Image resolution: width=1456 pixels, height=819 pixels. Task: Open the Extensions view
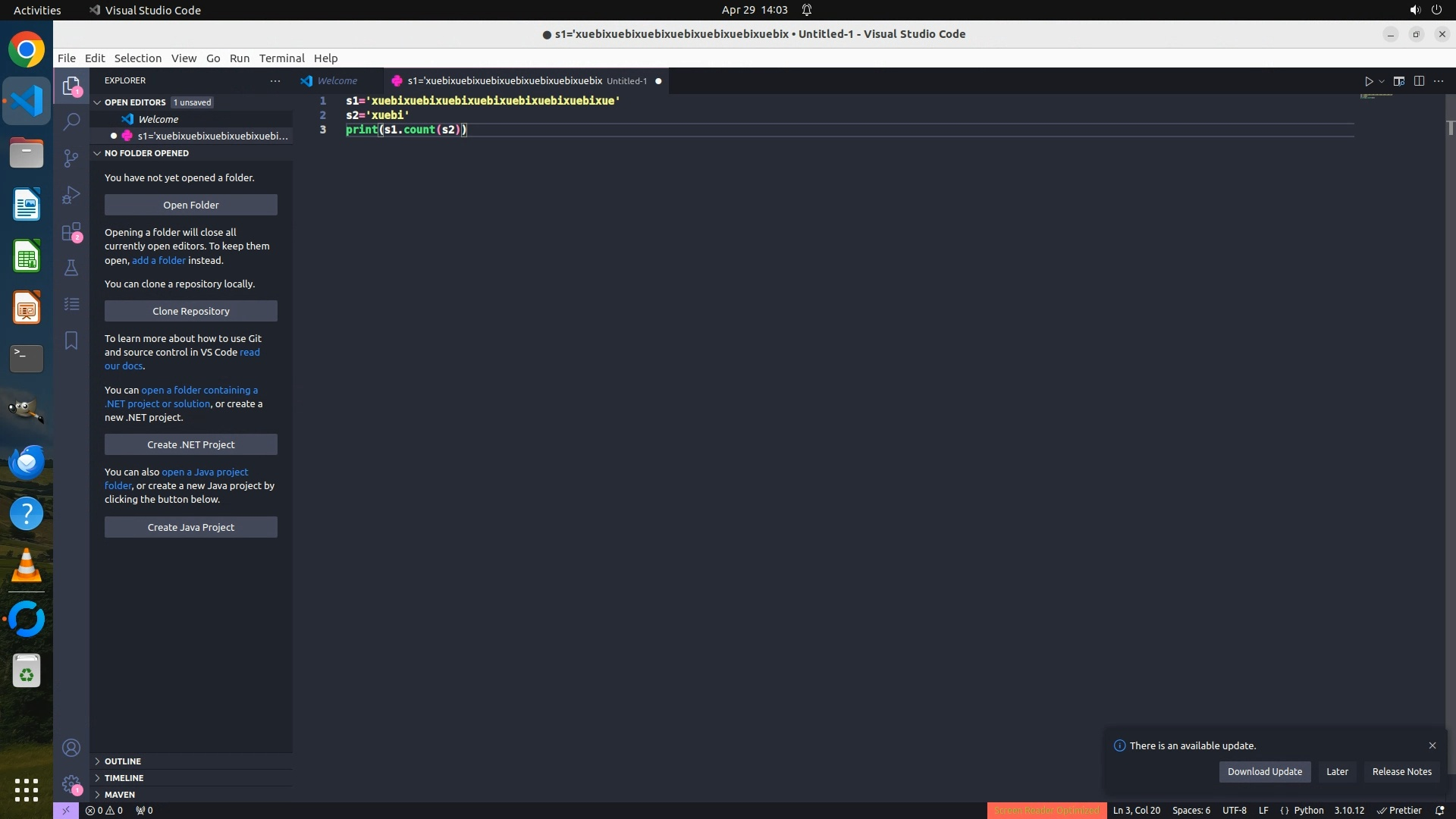pyautogui.click(x=71, y=231)
